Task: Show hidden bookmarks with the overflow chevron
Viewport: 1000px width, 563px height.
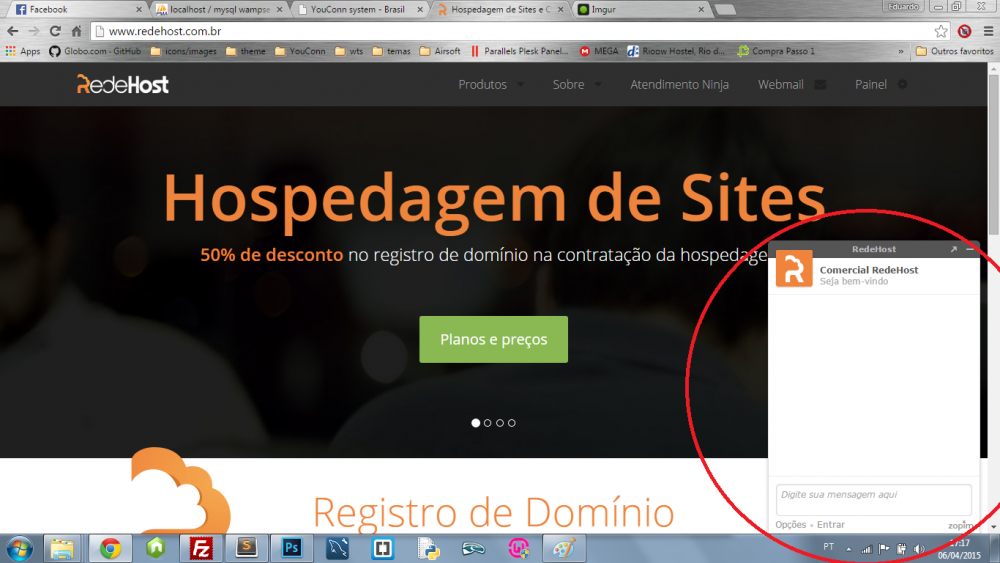Action: pyautogui.click(x=901, y=51)
